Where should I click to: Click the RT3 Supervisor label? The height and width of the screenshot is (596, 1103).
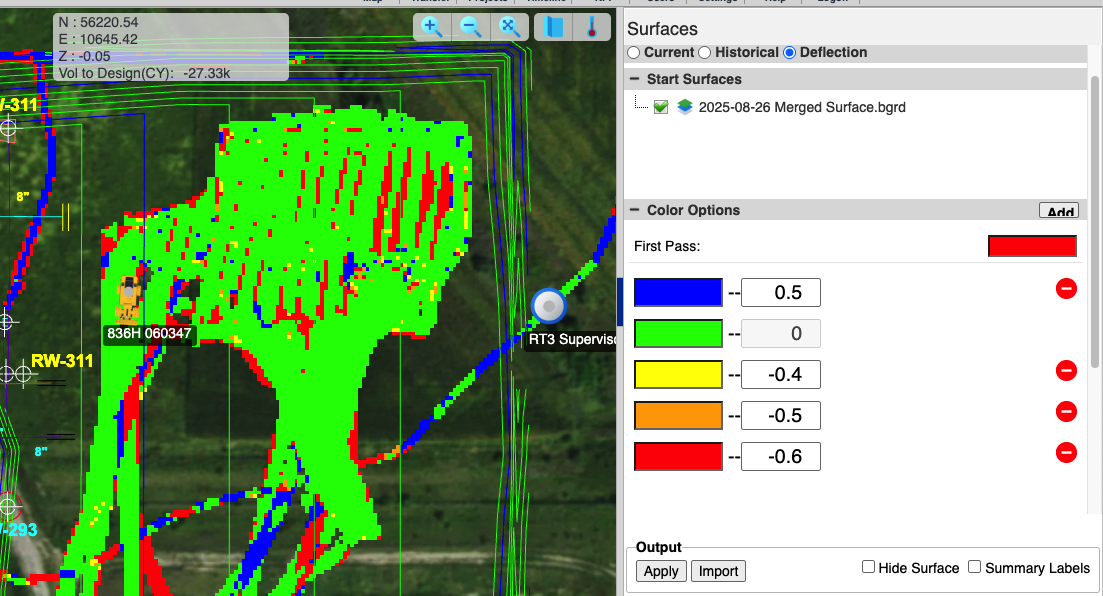click(x=572, y=339)
